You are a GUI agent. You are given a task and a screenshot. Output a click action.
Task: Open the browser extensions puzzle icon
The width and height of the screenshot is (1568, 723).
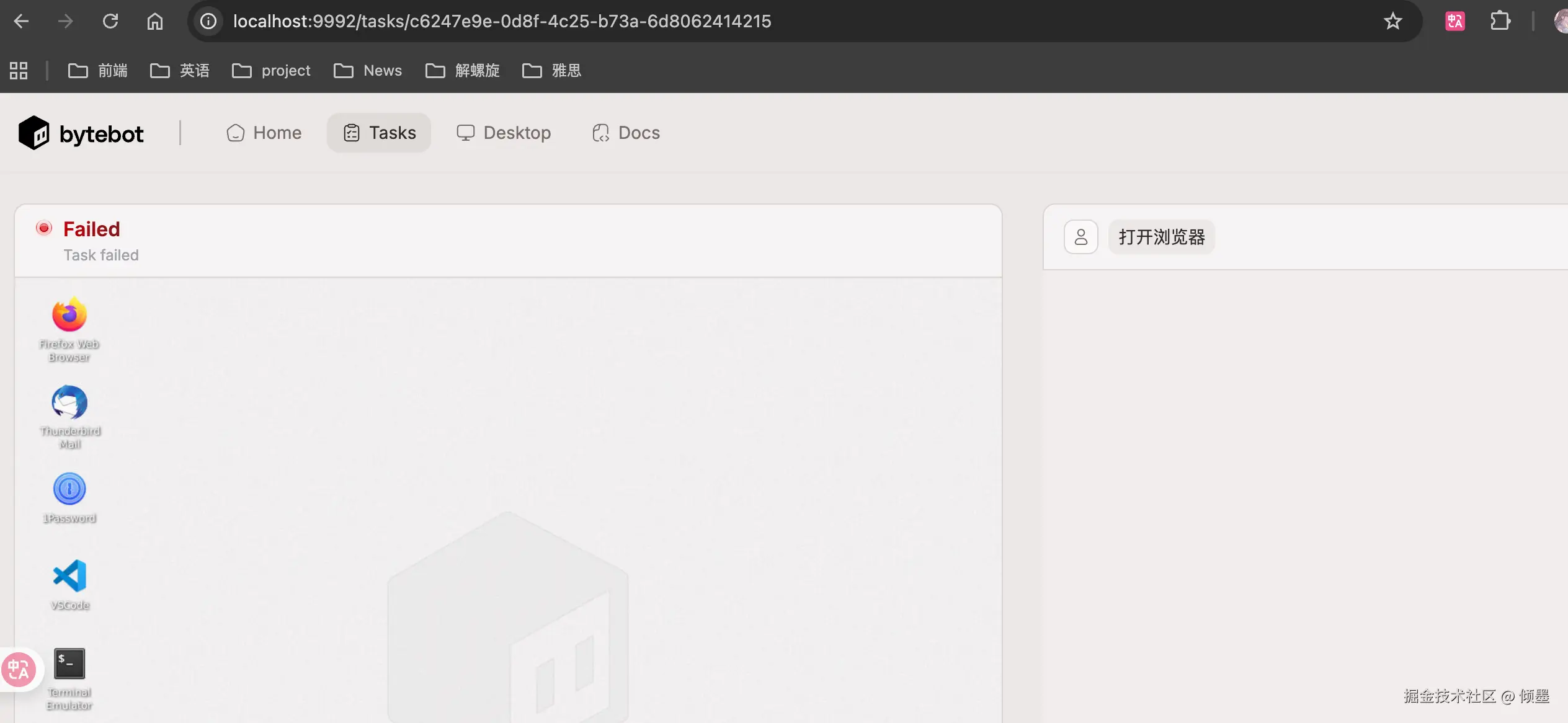pos(1500,22)
